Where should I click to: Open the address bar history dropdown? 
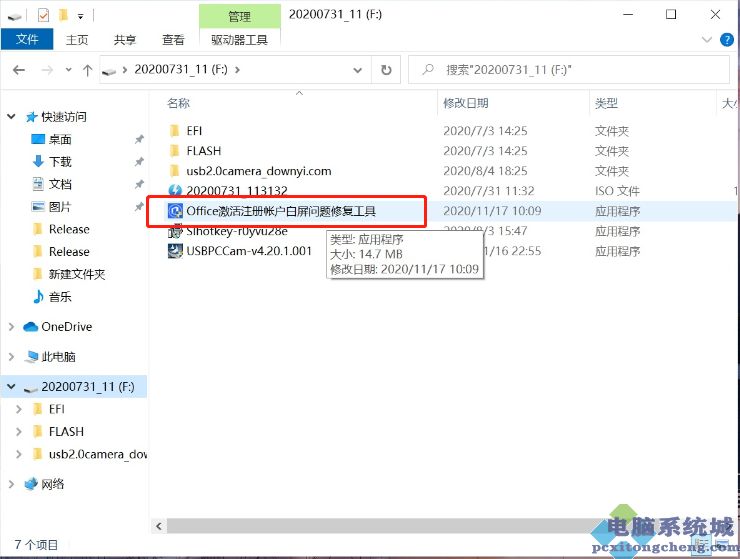click(x=358, y=70)
